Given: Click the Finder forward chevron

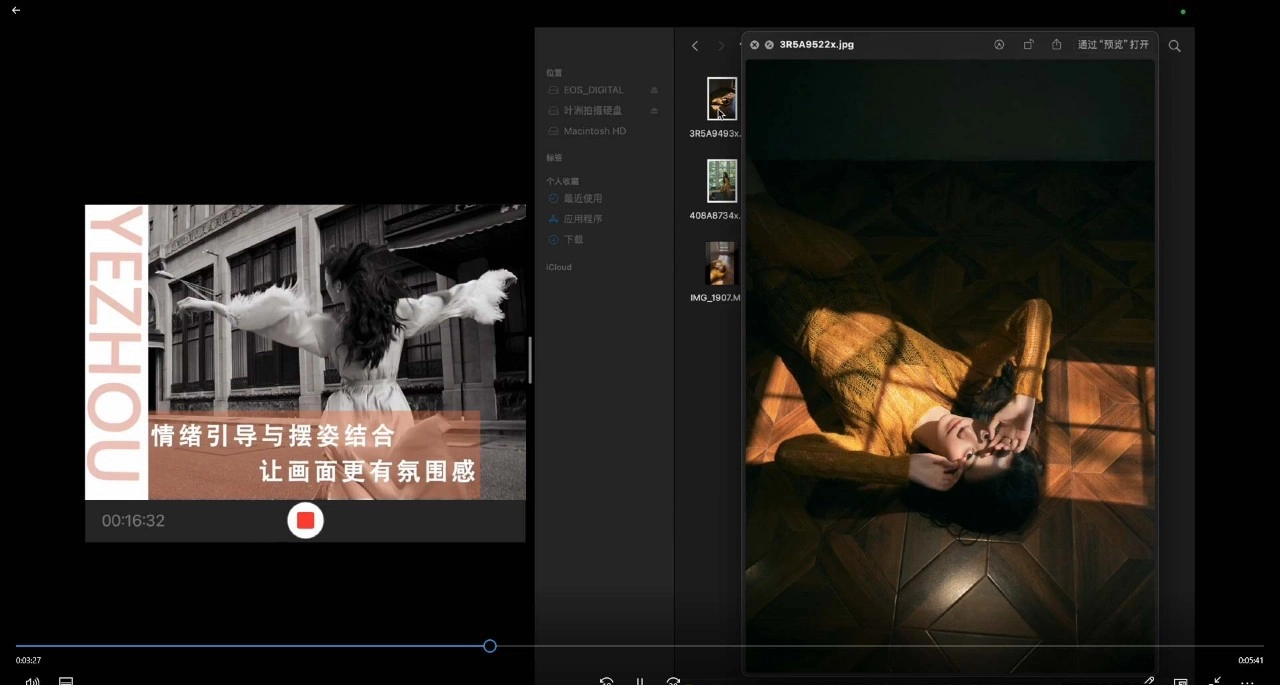Looking at the screenshot, I should coord(721,46).
